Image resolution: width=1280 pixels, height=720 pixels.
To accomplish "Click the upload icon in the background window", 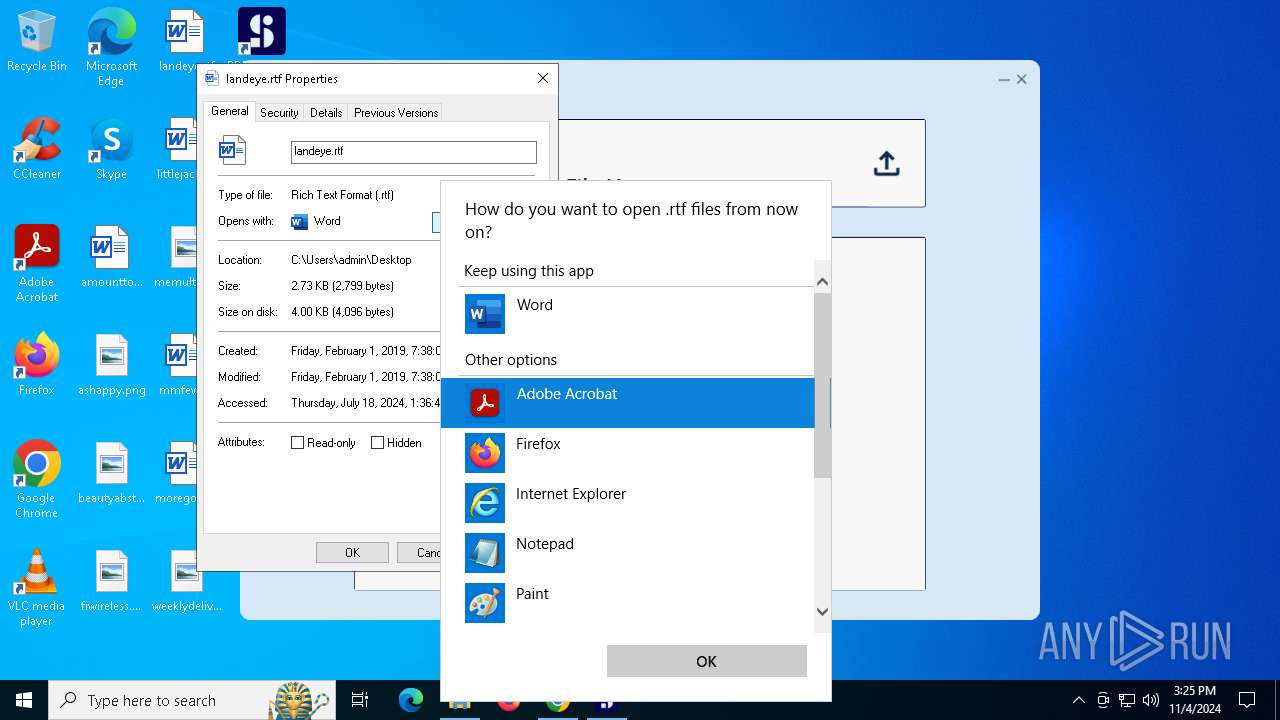I will click(x=886, y=163).
